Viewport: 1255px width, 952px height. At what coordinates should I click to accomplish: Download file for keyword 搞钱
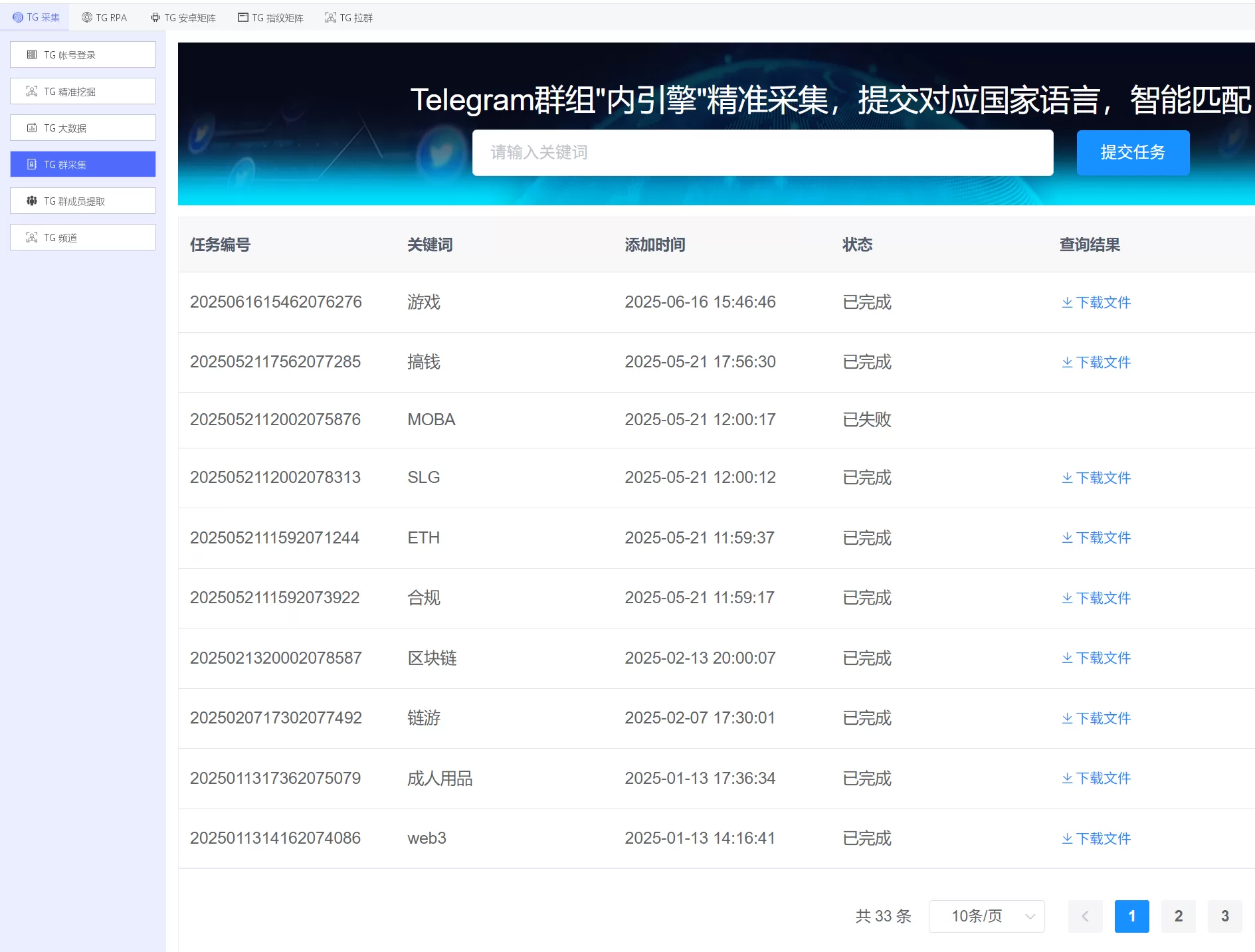pyautogui.click(x=1096, y=362)
